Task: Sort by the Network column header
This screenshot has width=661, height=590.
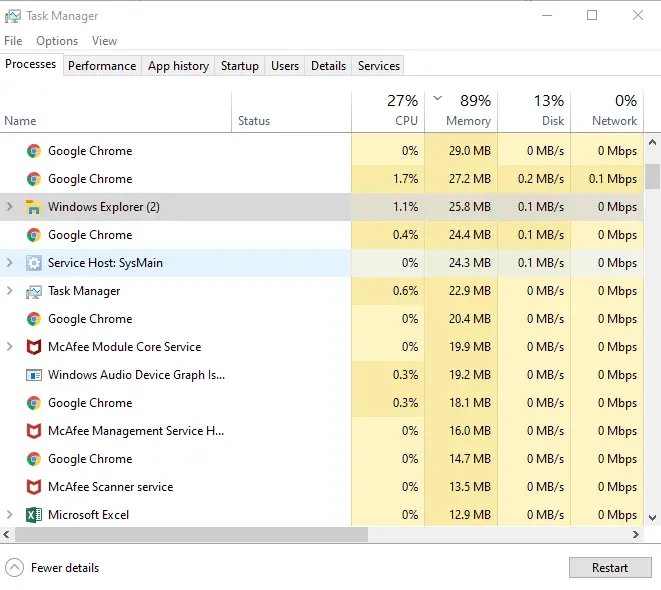Action: pyautogui.click(x=607, y=111)
